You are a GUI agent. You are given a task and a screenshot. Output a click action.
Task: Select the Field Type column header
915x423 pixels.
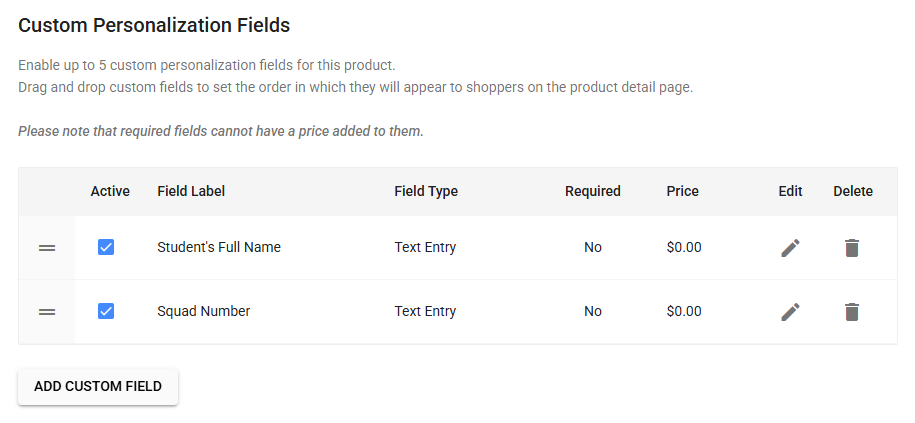click(426, 191)
